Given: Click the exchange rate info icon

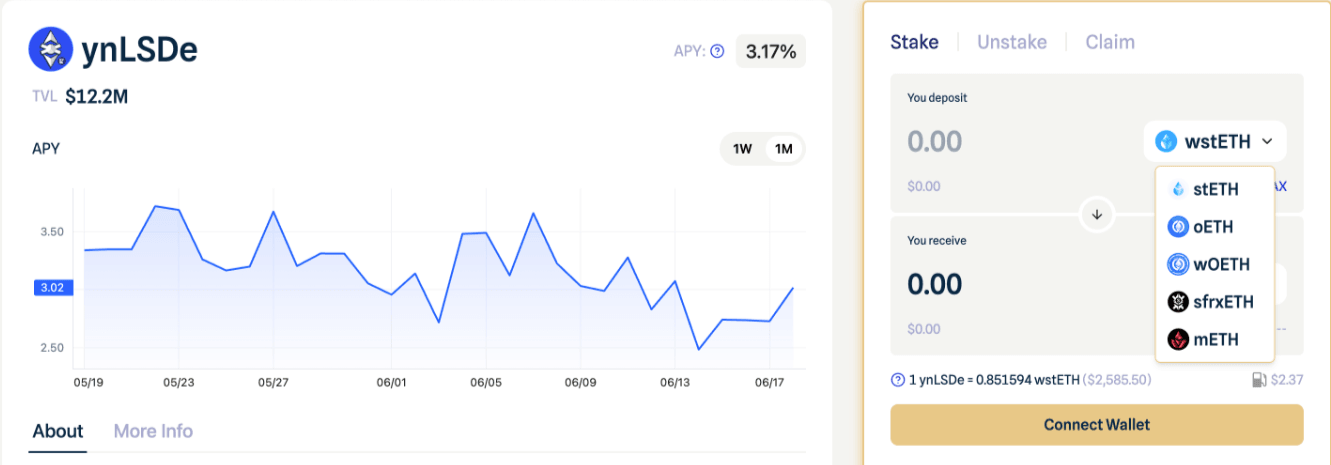Looking at the screenshot, I should point(898,380).
